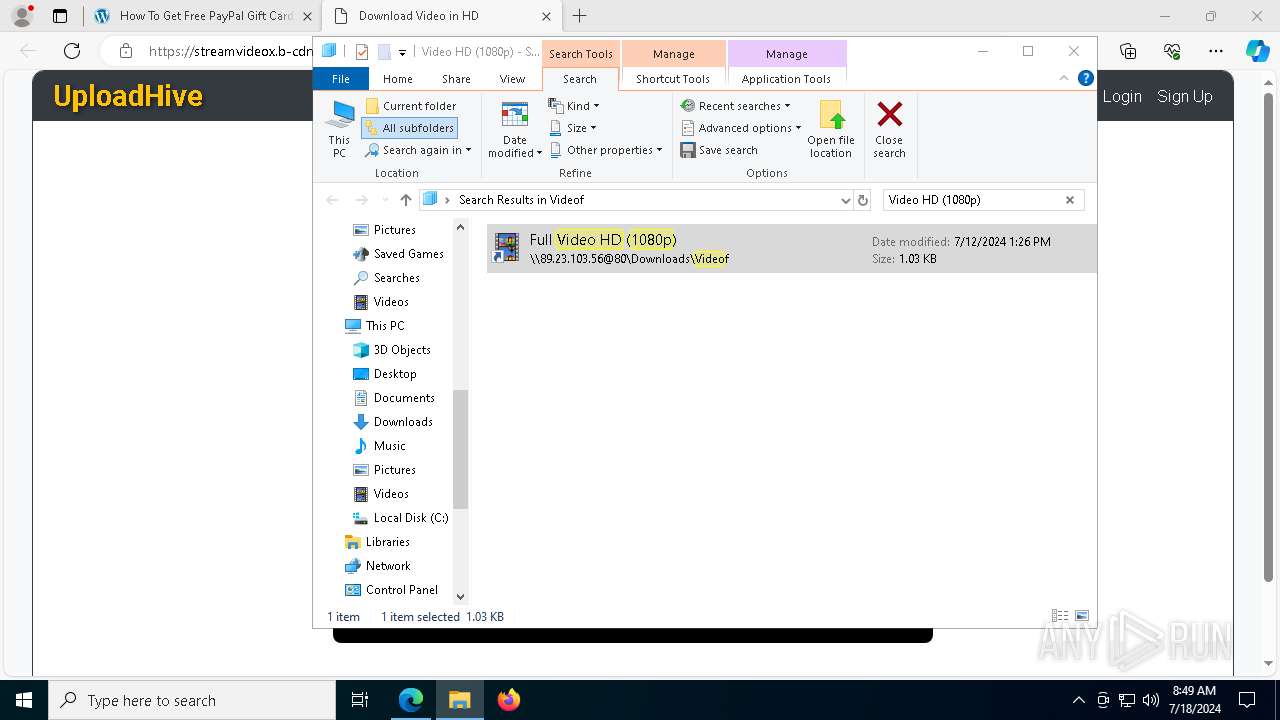The height and width of the screenshot is (720, 1280).
Task: Open 3D Objects in navigation pane
Action: (402, 350)
